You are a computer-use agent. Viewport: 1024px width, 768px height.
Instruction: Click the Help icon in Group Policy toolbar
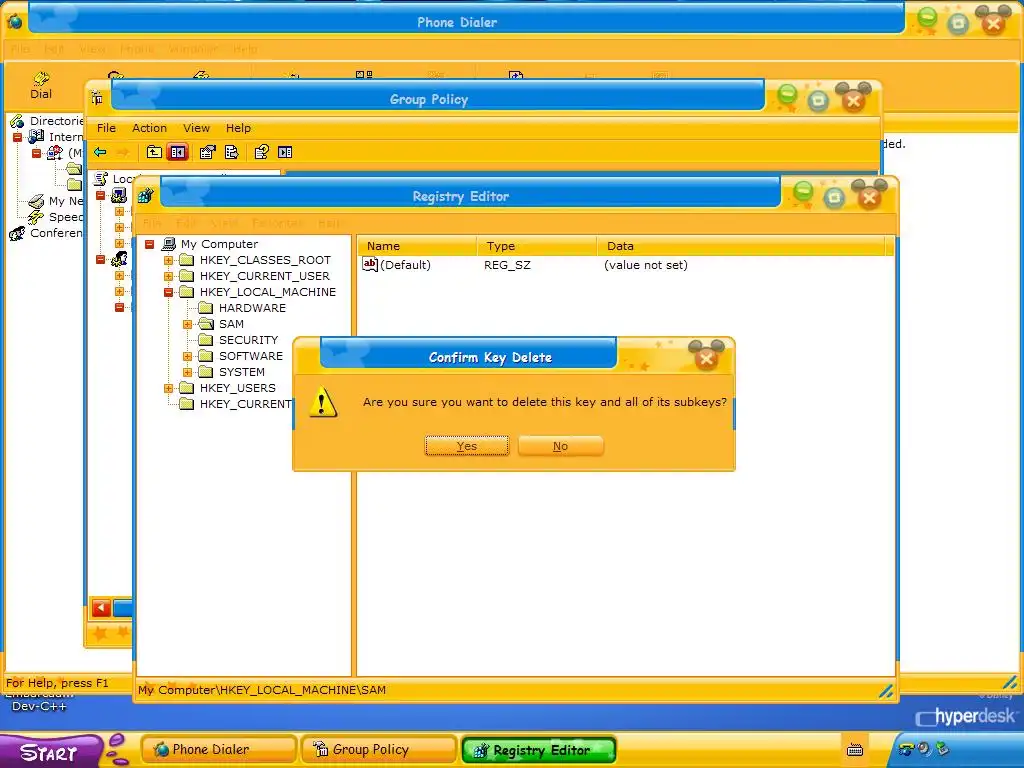261,152
